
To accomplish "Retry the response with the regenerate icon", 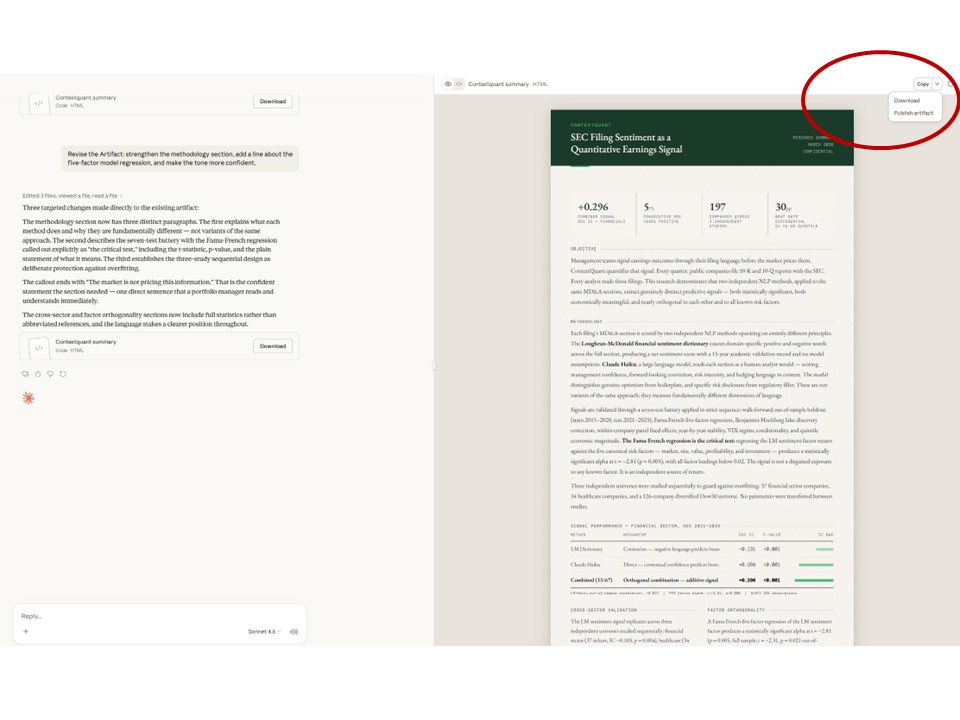I will tap(63, 374).
